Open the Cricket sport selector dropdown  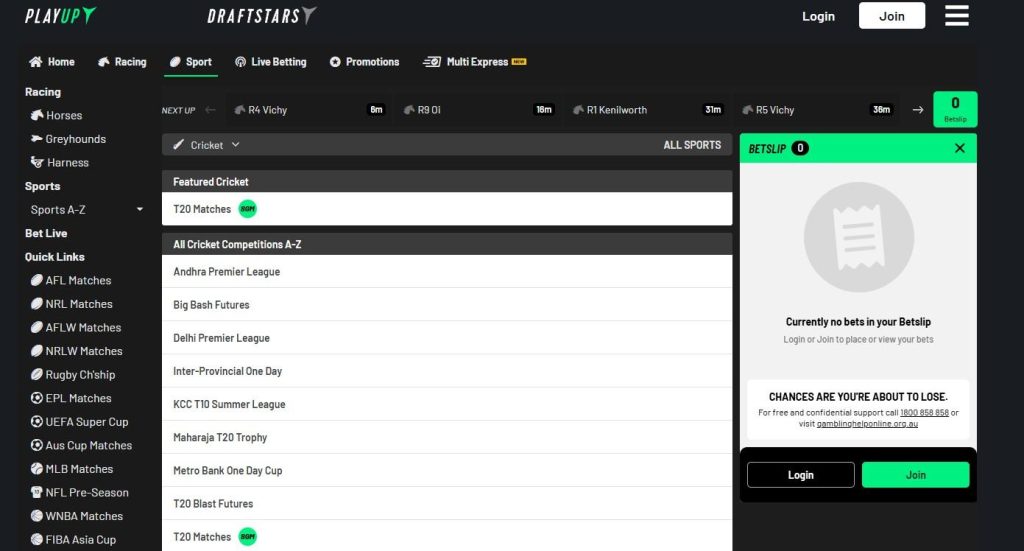(207, 145)
